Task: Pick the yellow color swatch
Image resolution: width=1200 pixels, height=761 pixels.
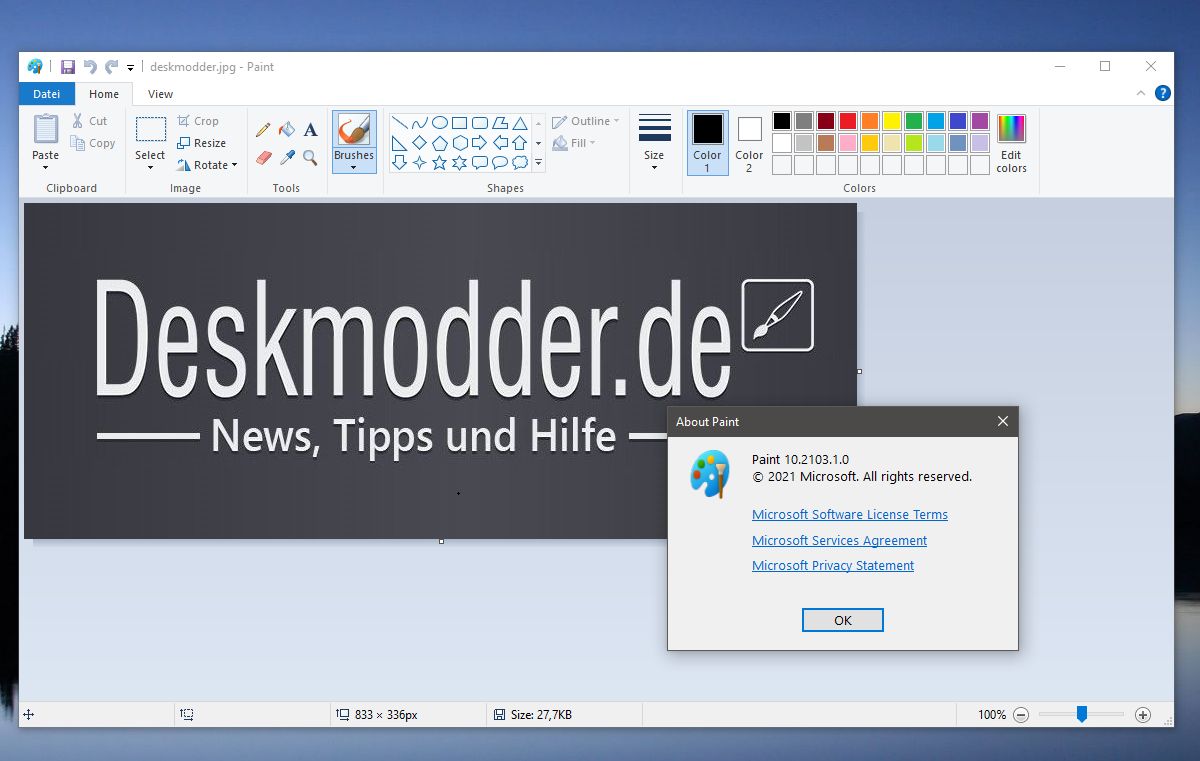Action: 892,121
